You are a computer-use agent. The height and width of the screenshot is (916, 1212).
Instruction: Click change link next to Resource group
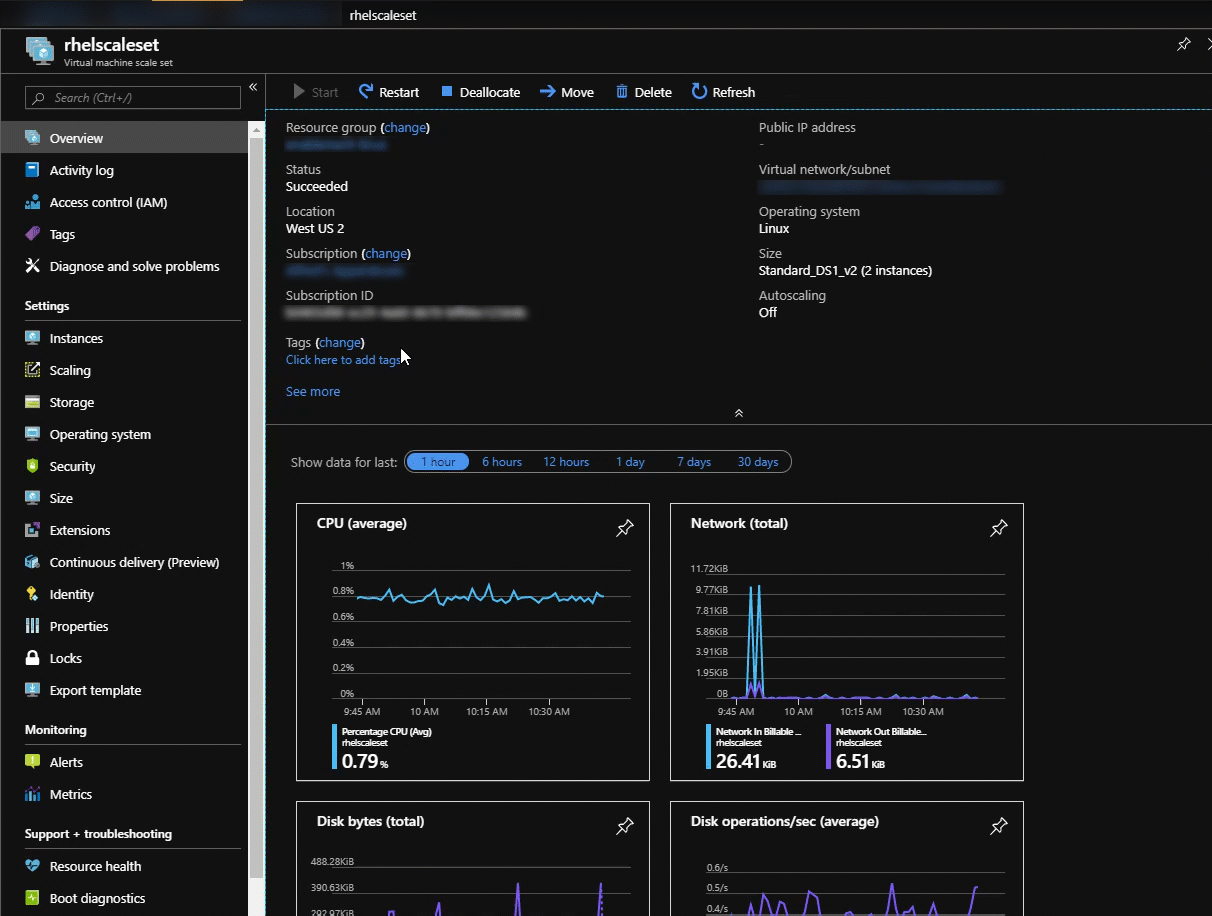[x=405, y=128]
